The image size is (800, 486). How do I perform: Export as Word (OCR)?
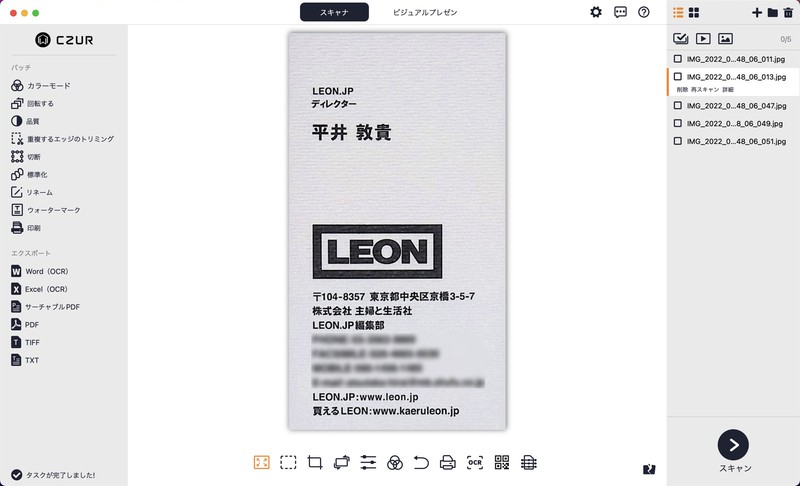tap(40, 271)
